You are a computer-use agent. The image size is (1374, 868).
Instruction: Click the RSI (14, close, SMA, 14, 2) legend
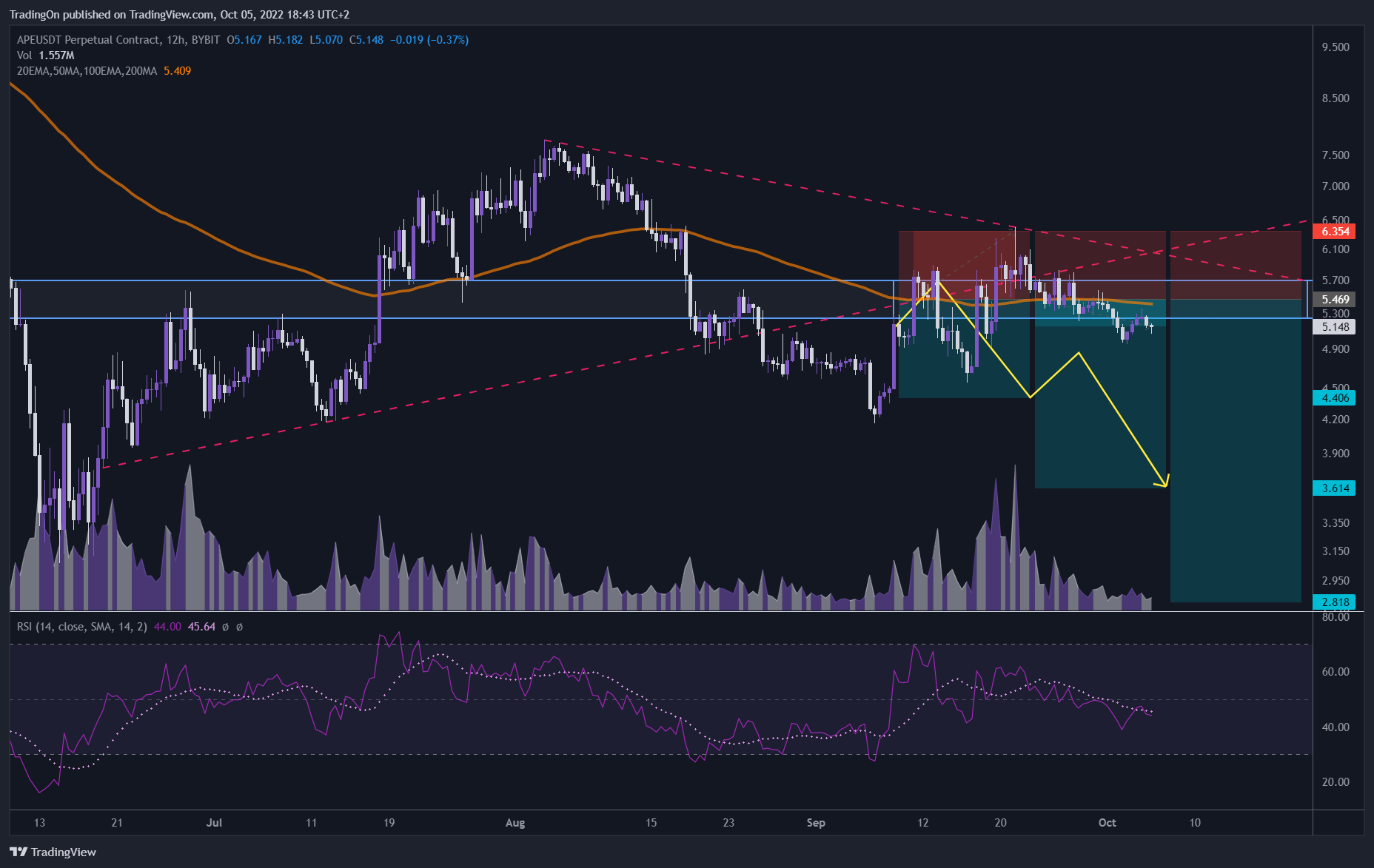pos(82,627)
